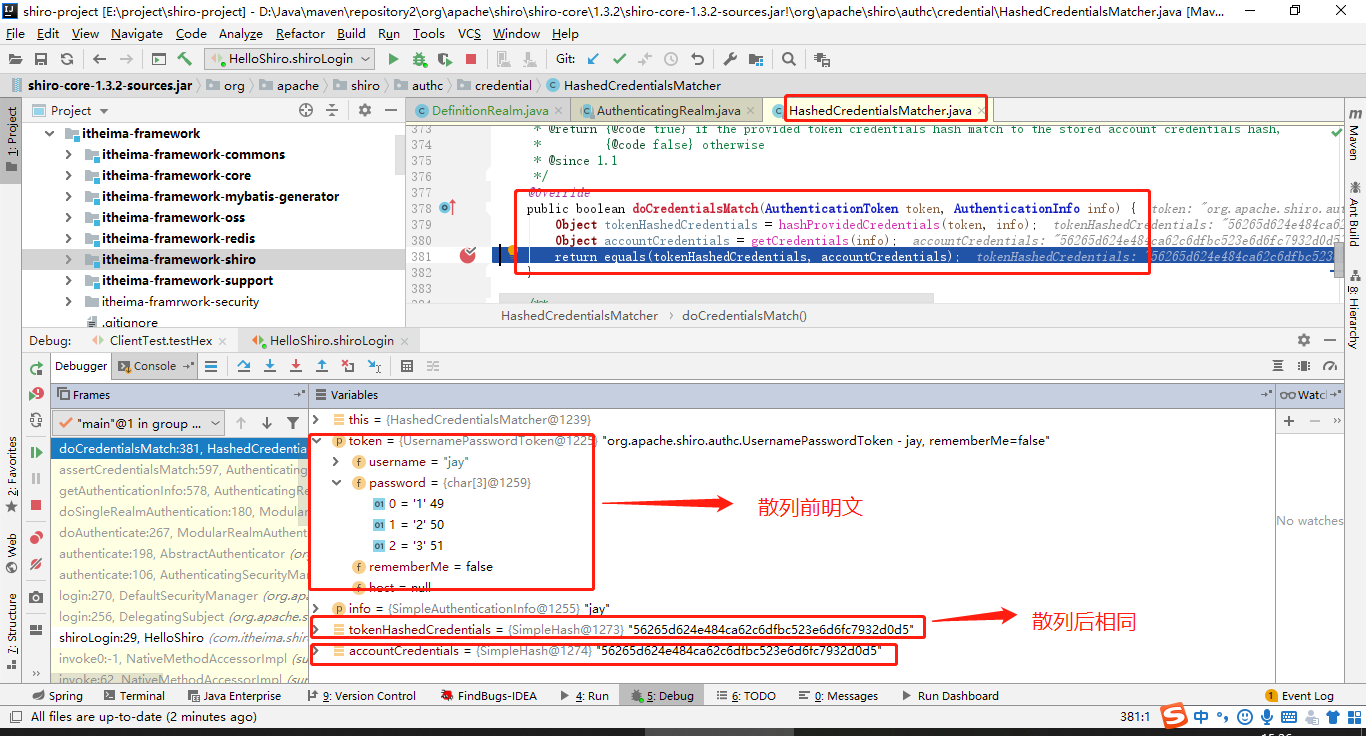Select the shiroLogin:29, HelloShiro stack frame
Screen dimensions: 1366x736
click(178, 638)
